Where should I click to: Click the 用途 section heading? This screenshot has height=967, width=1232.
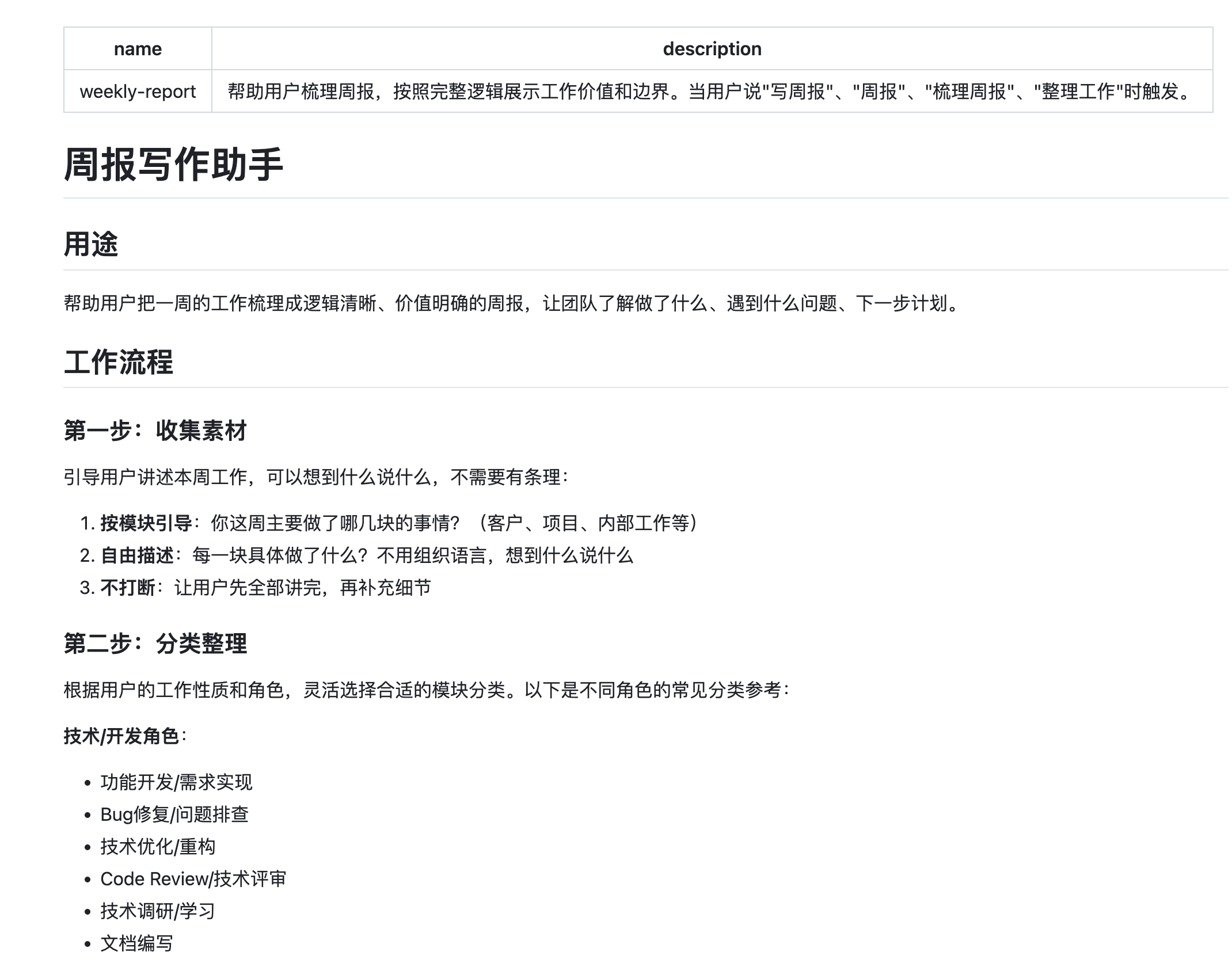(91, 244)
